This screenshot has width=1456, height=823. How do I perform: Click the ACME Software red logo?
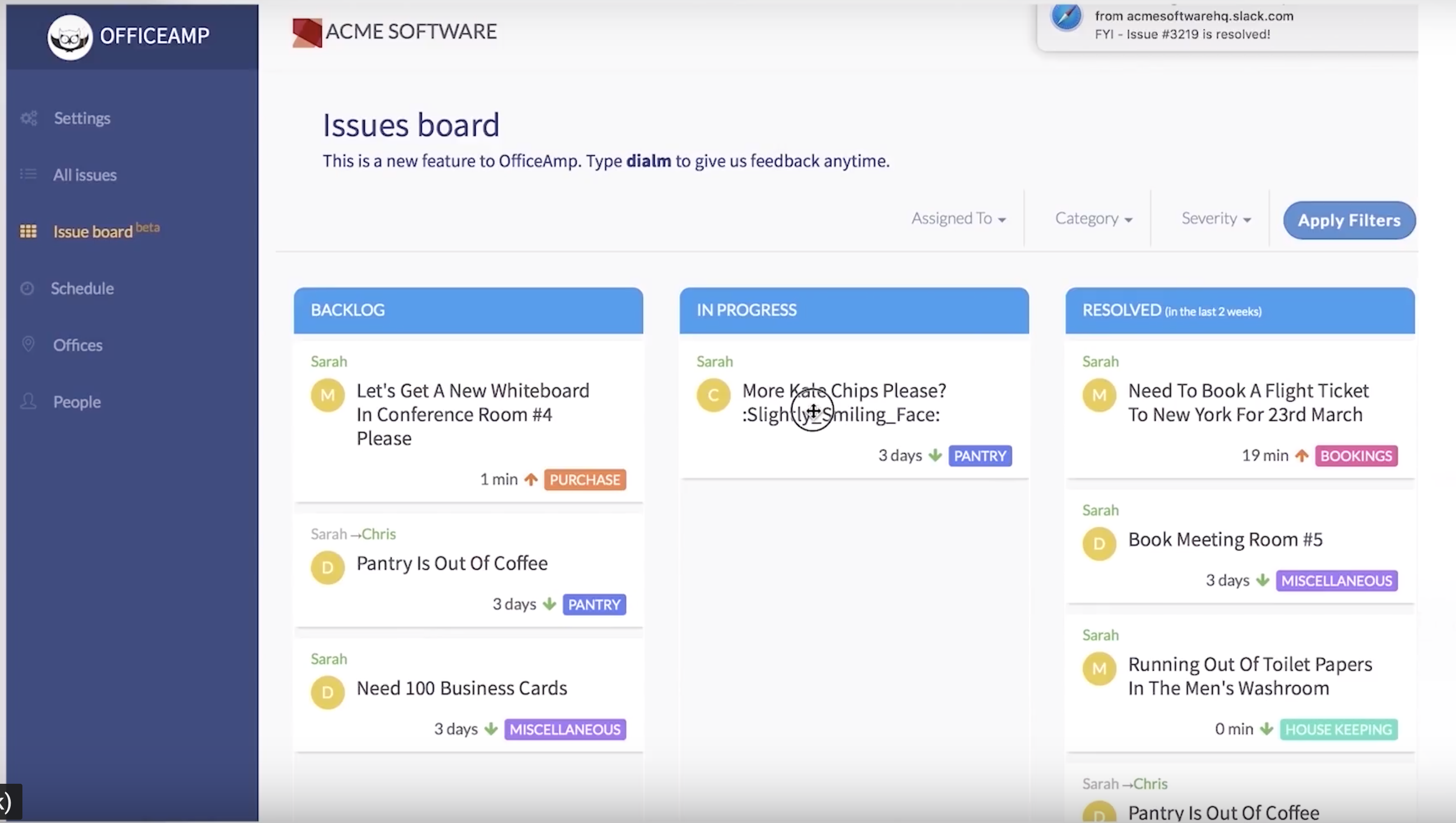pyautogui.click(x=308, y=33)
